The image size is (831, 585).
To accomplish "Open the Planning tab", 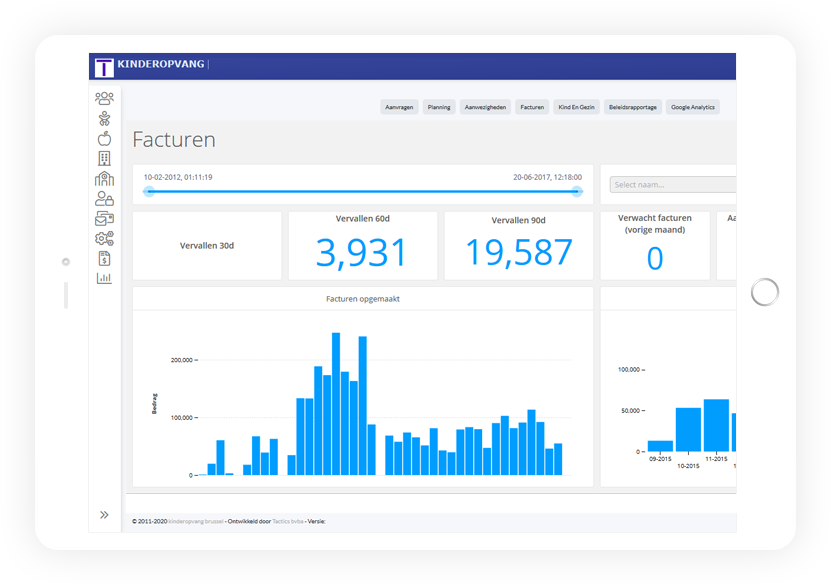I will click(438, 107).
